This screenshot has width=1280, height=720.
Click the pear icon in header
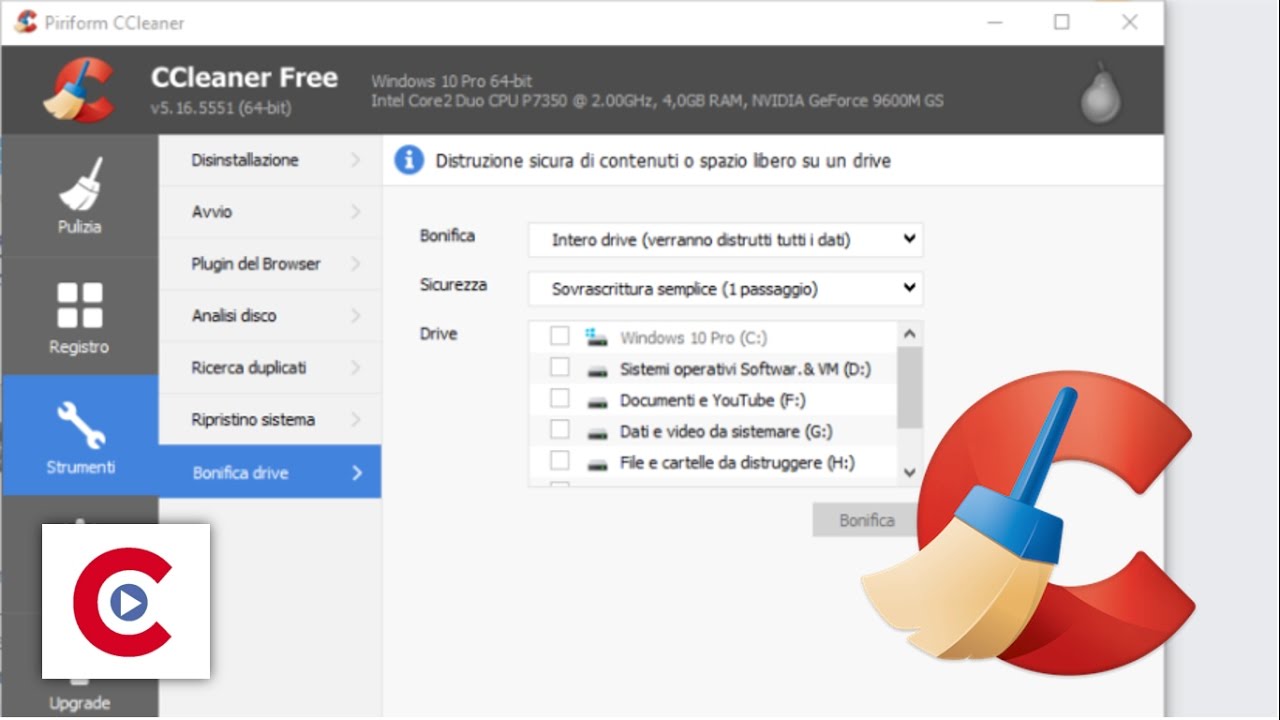pyautogui.click(x=1100, y=93)
